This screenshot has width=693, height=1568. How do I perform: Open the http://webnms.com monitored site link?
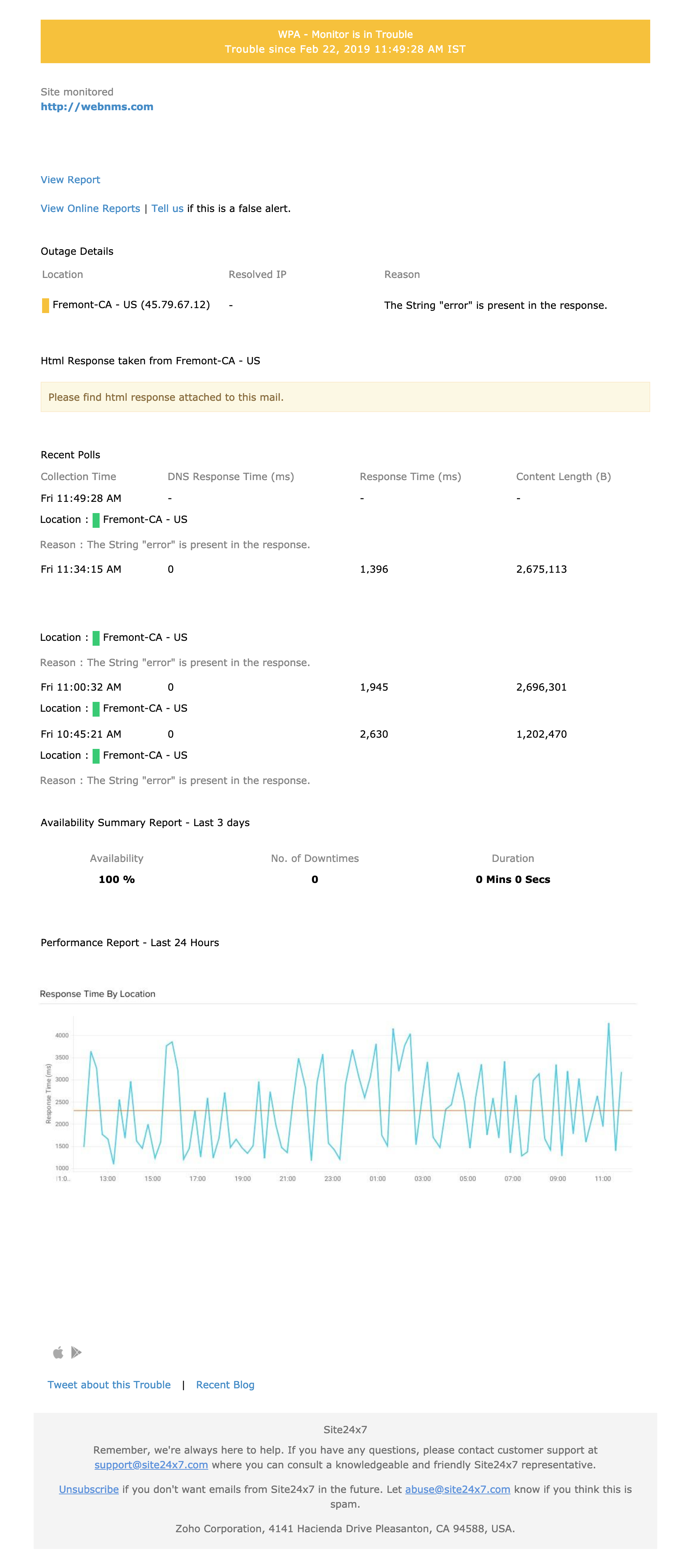pos(97,107)
